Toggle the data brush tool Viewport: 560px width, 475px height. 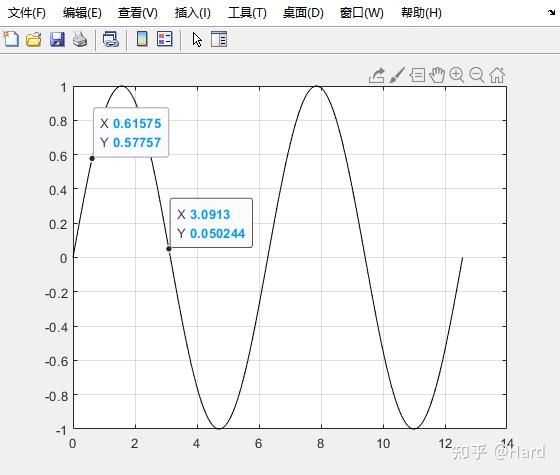pyautogui.click(x=397, y=75)
